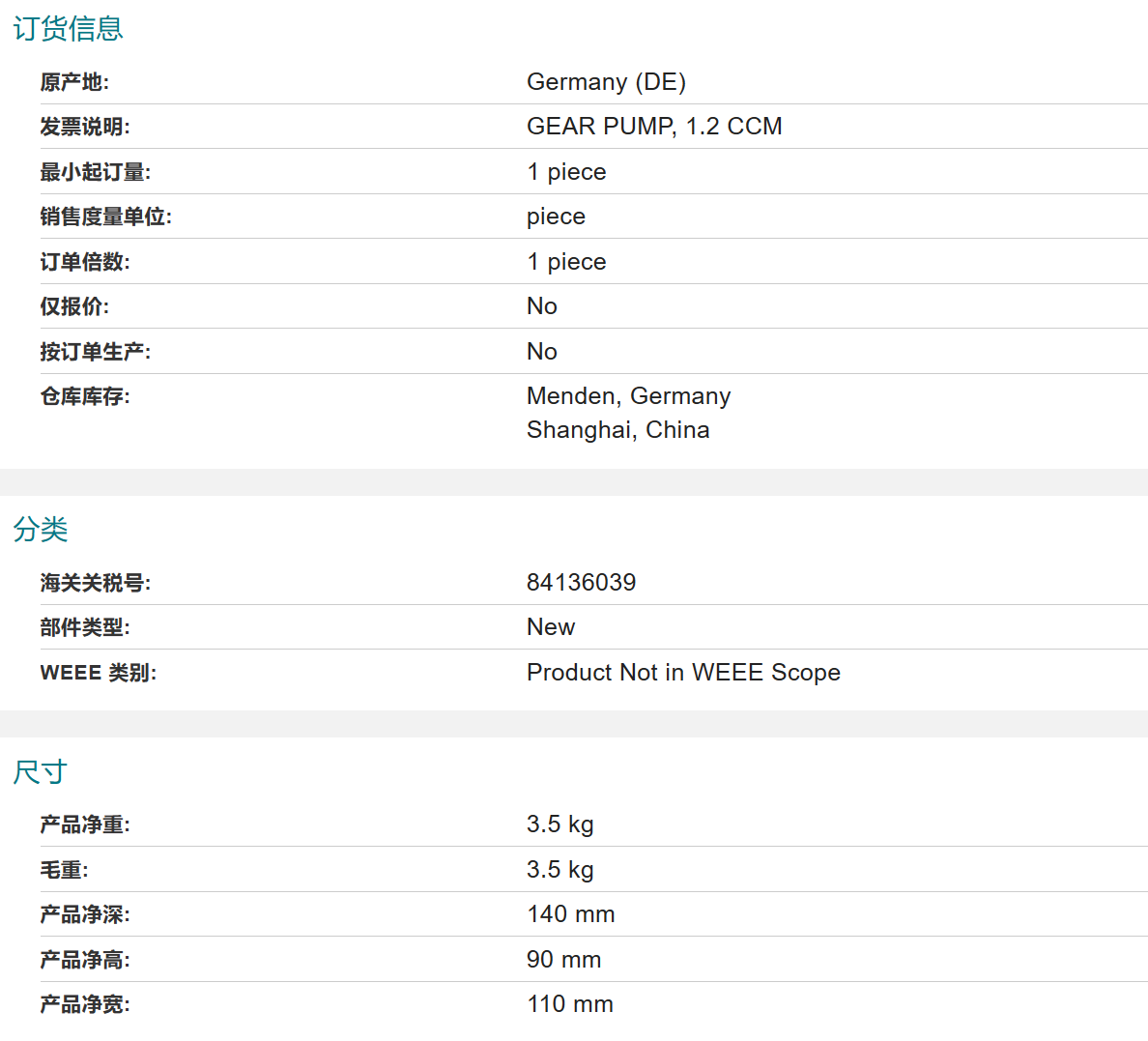Click the 最小起订量 label
1148x1041 pixels.
click(x=95, y=172)
